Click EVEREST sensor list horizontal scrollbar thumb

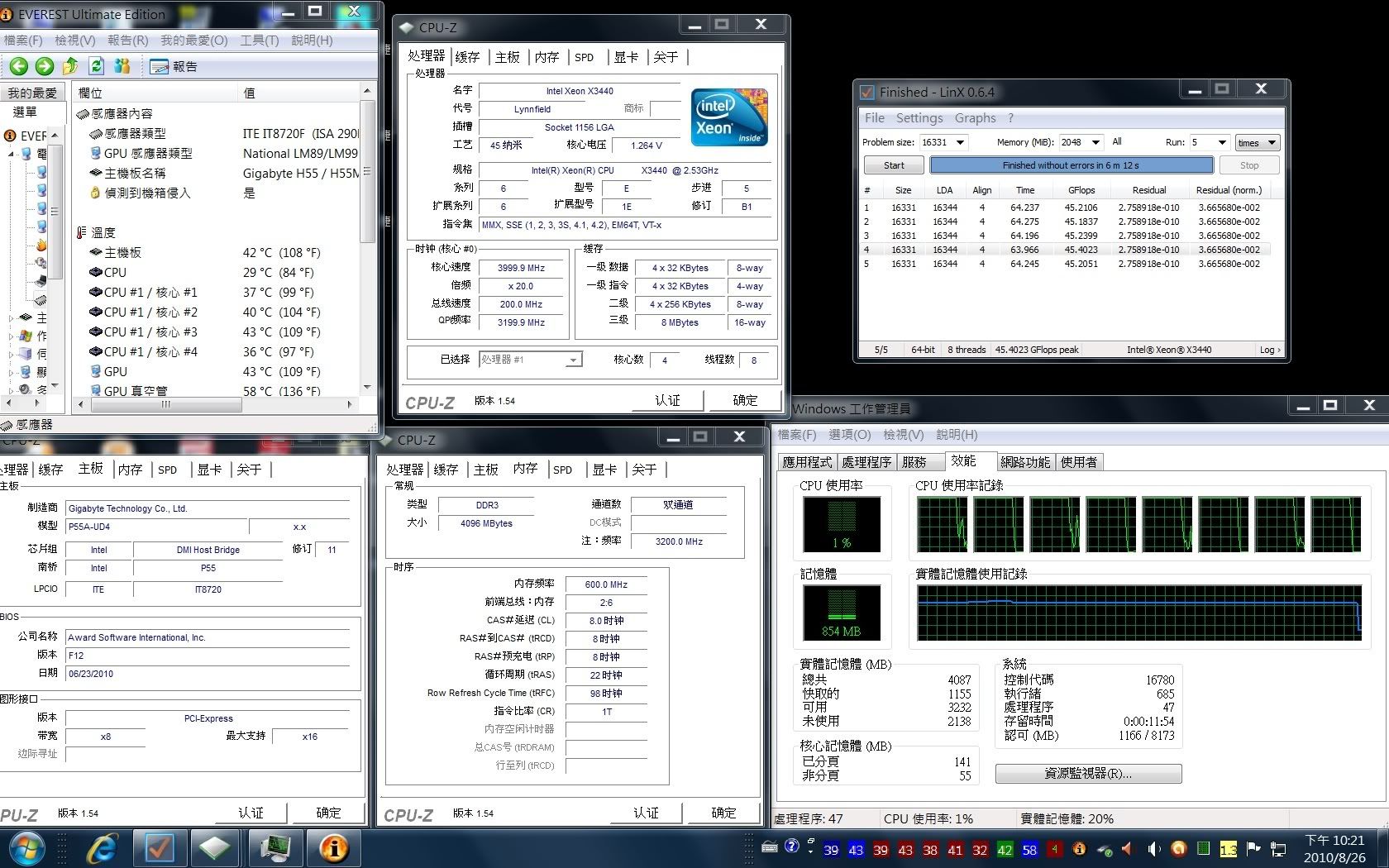click(x=165, y=404)
